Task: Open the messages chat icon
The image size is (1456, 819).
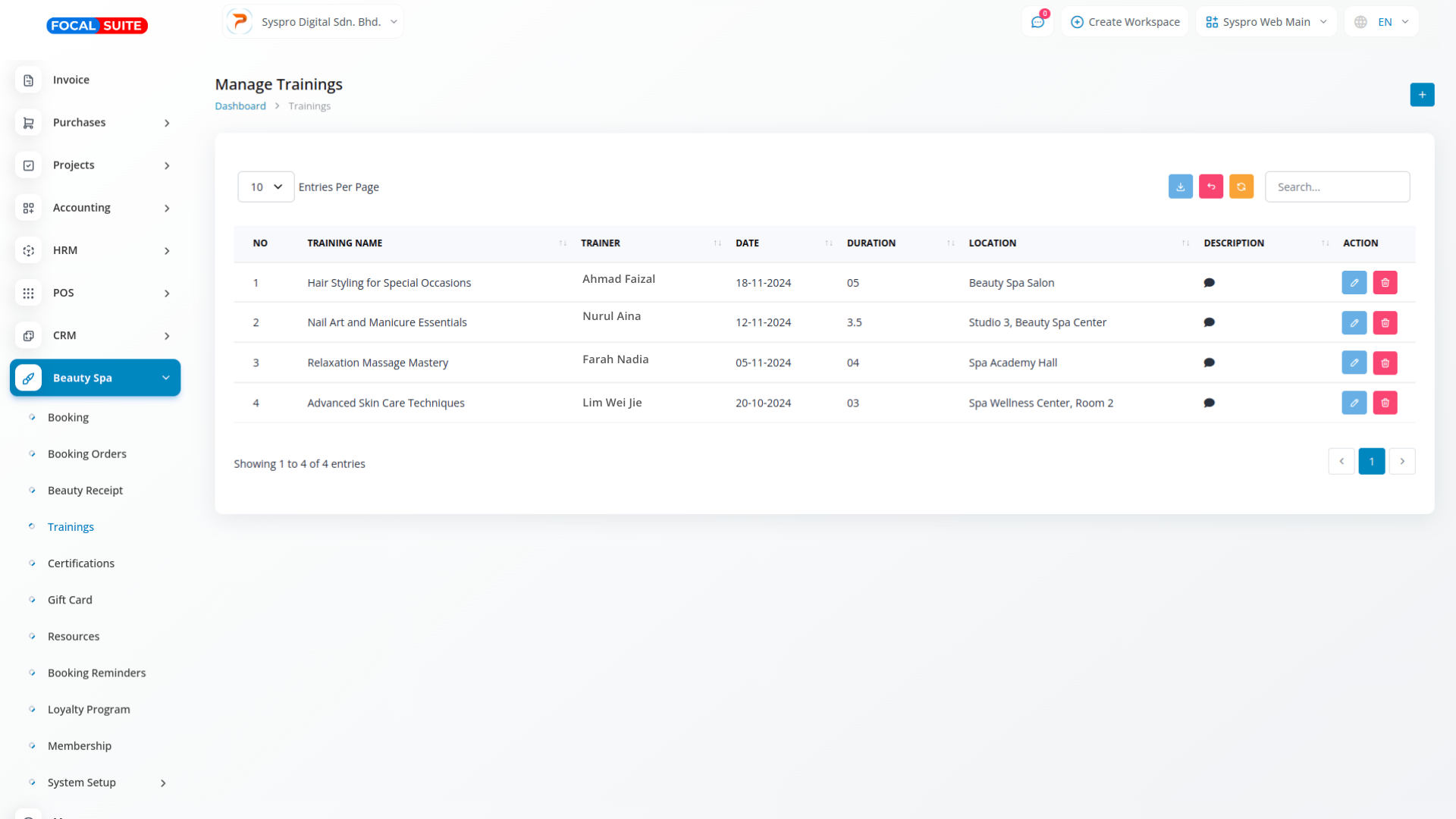Action: tap(1037, 22)
